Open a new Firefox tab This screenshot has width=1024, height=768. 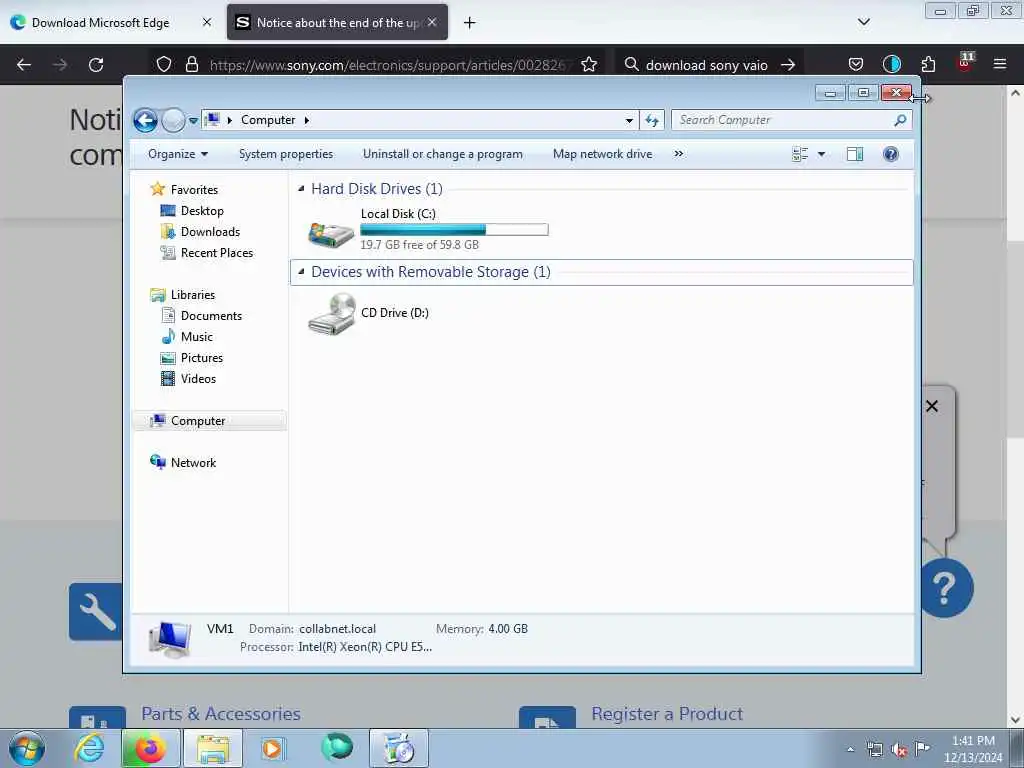(470, 23)
